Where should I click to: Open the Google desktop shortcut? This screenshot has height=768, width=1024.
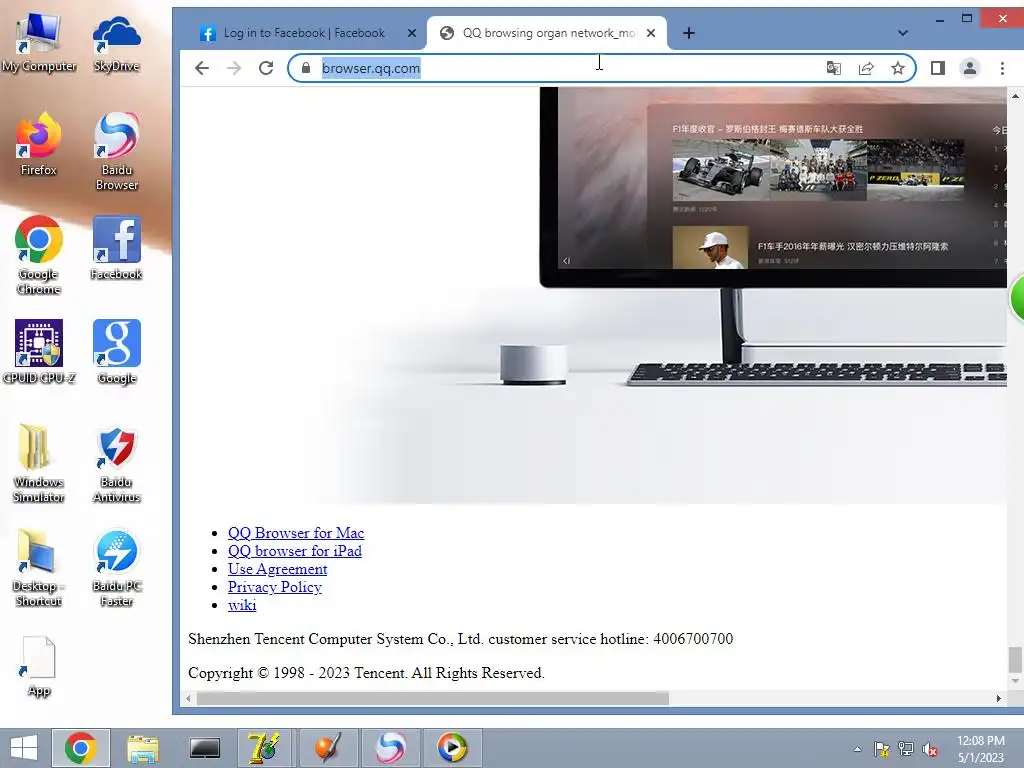point(116,352)
